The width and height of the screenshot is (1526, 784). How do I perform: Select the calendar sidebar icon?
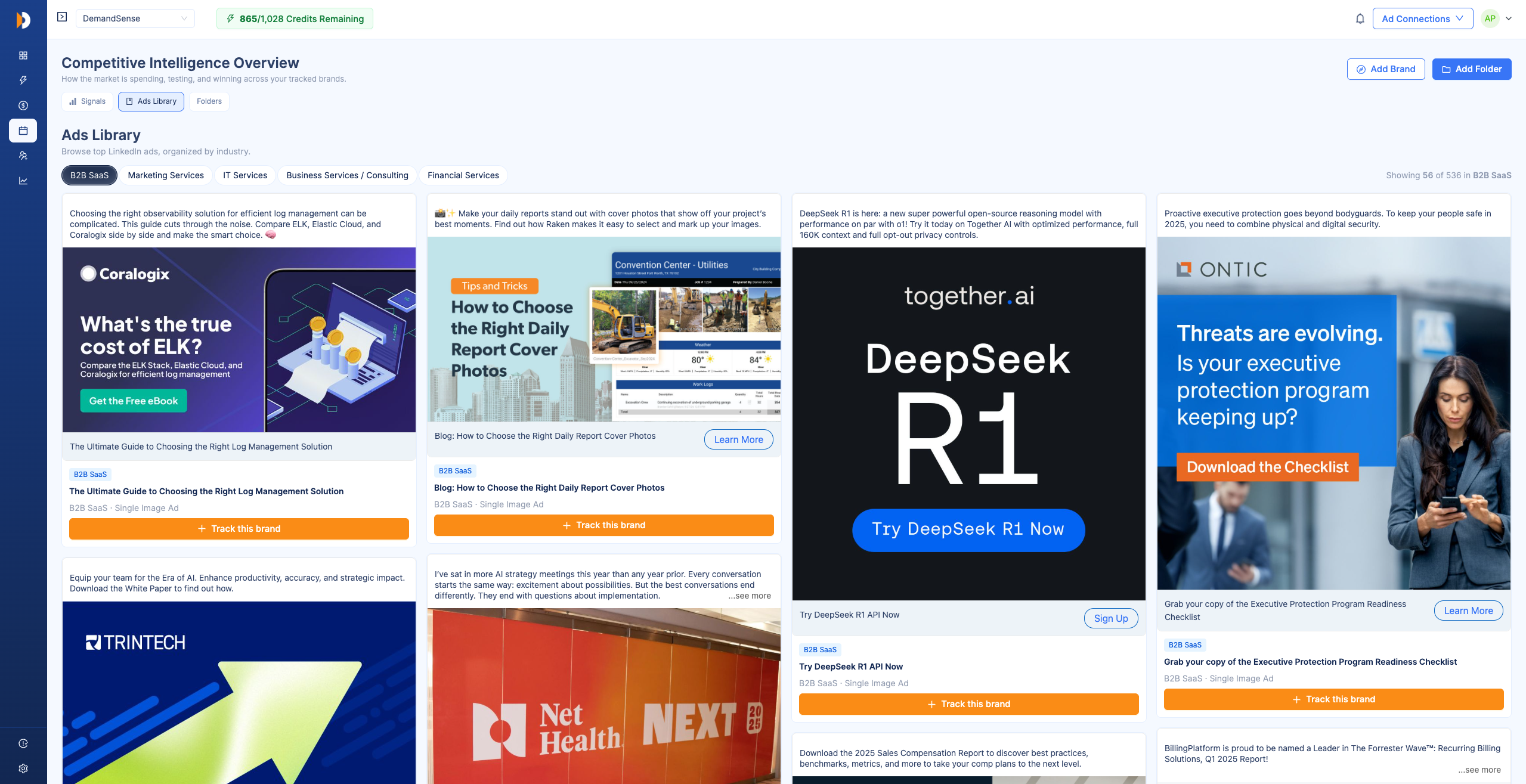tap(23, 131)
